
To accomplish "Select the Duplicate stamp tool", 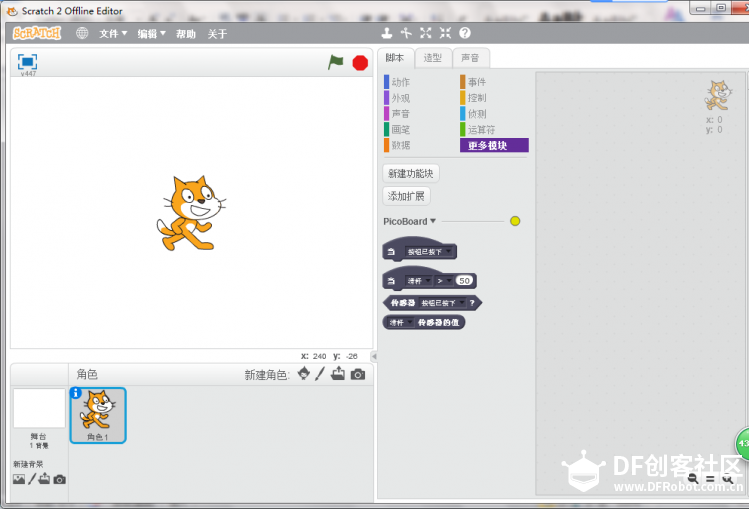I will coord(387,33).
